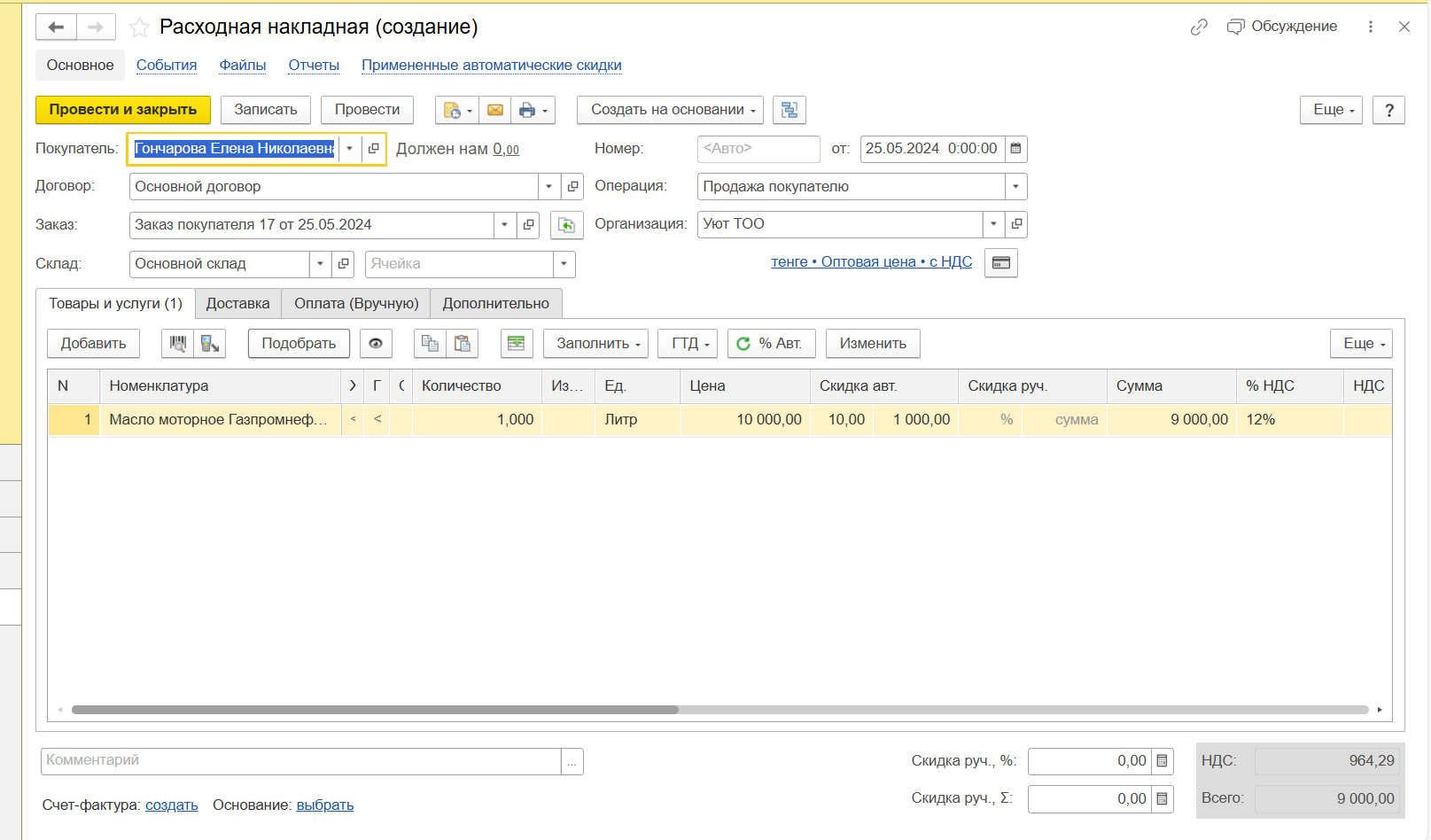The image size is (1431, 840).
Task: Open the document structure icon
Action: 789,110
